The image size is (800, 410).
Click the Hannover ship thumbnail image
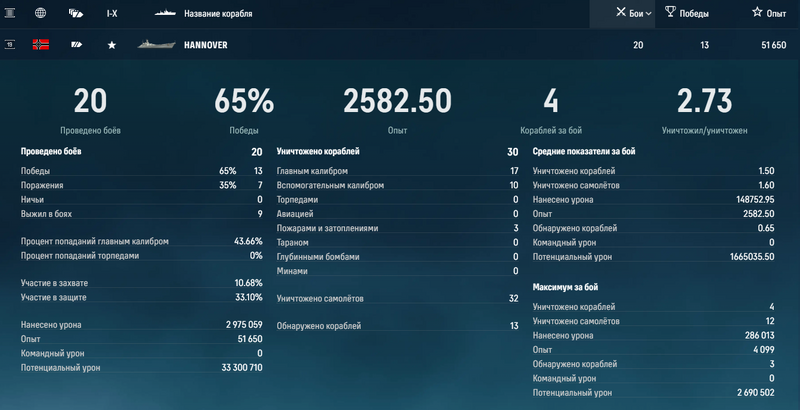pyautogui.click(x=156, y=45)
